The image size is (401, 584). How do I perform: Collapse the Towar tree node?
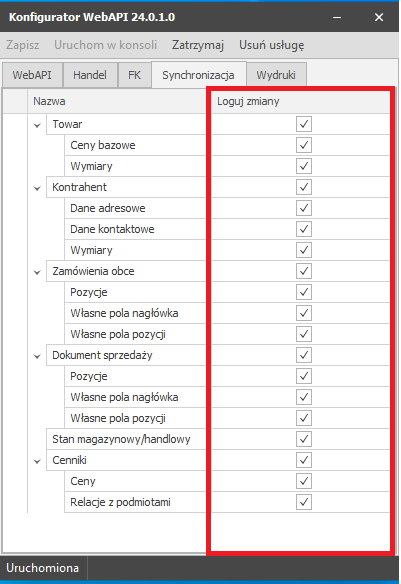[37, 125]
